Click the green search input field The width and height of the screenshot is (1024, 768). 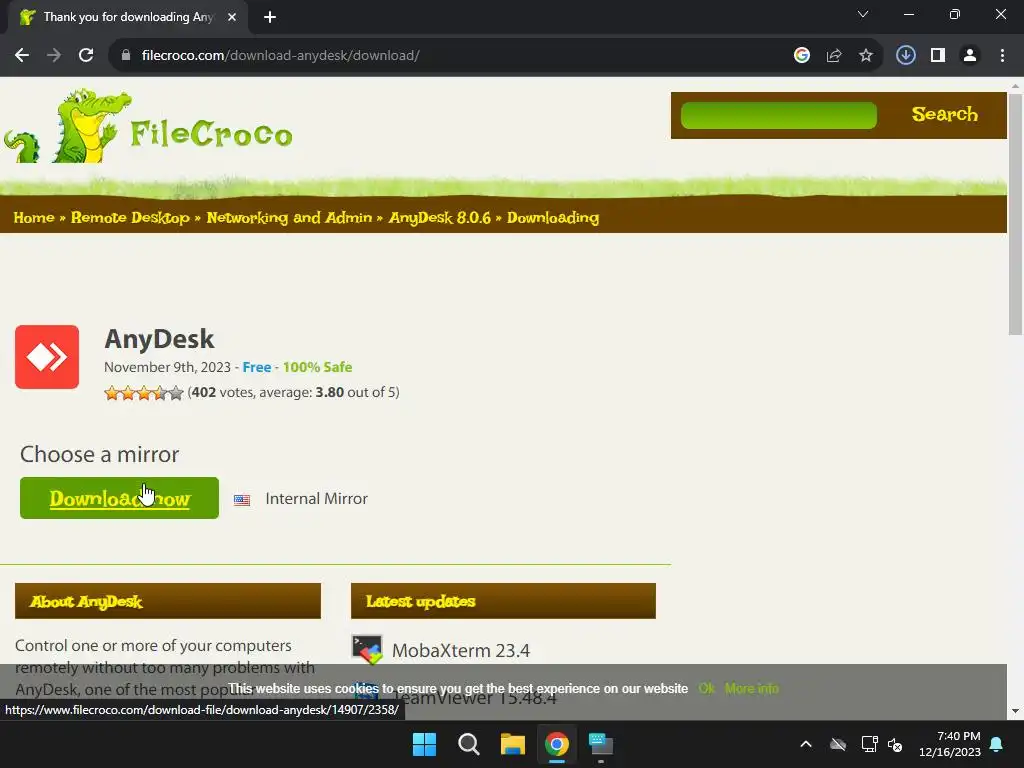(778, 115)
